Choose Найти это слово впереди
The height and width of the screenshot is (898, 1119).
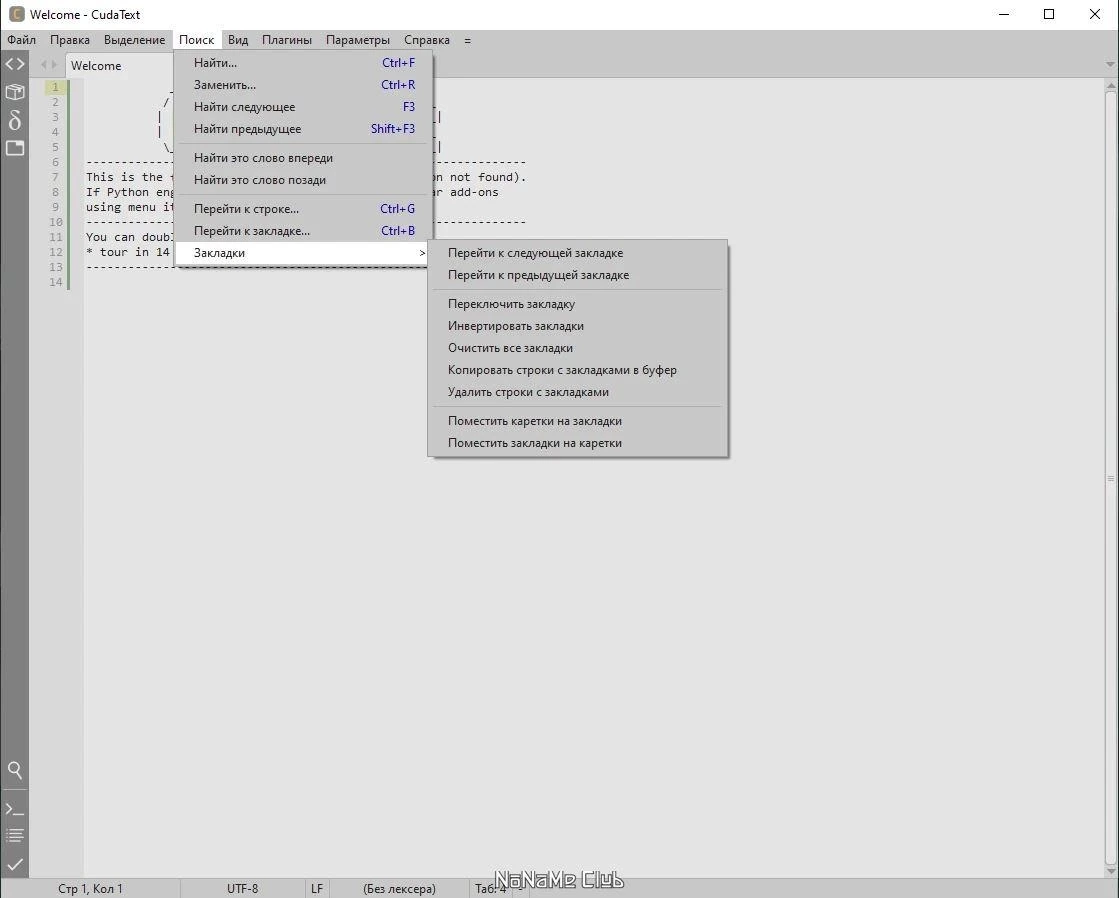pos(303,158)
